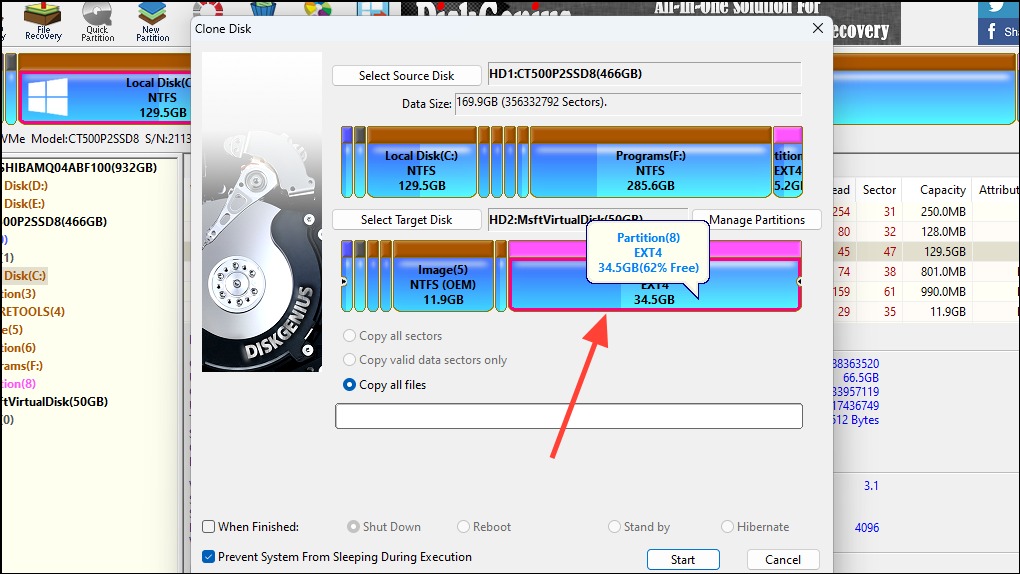1020x574 pixels.
Task: Click the Data Size field
Action: point(628,103)
